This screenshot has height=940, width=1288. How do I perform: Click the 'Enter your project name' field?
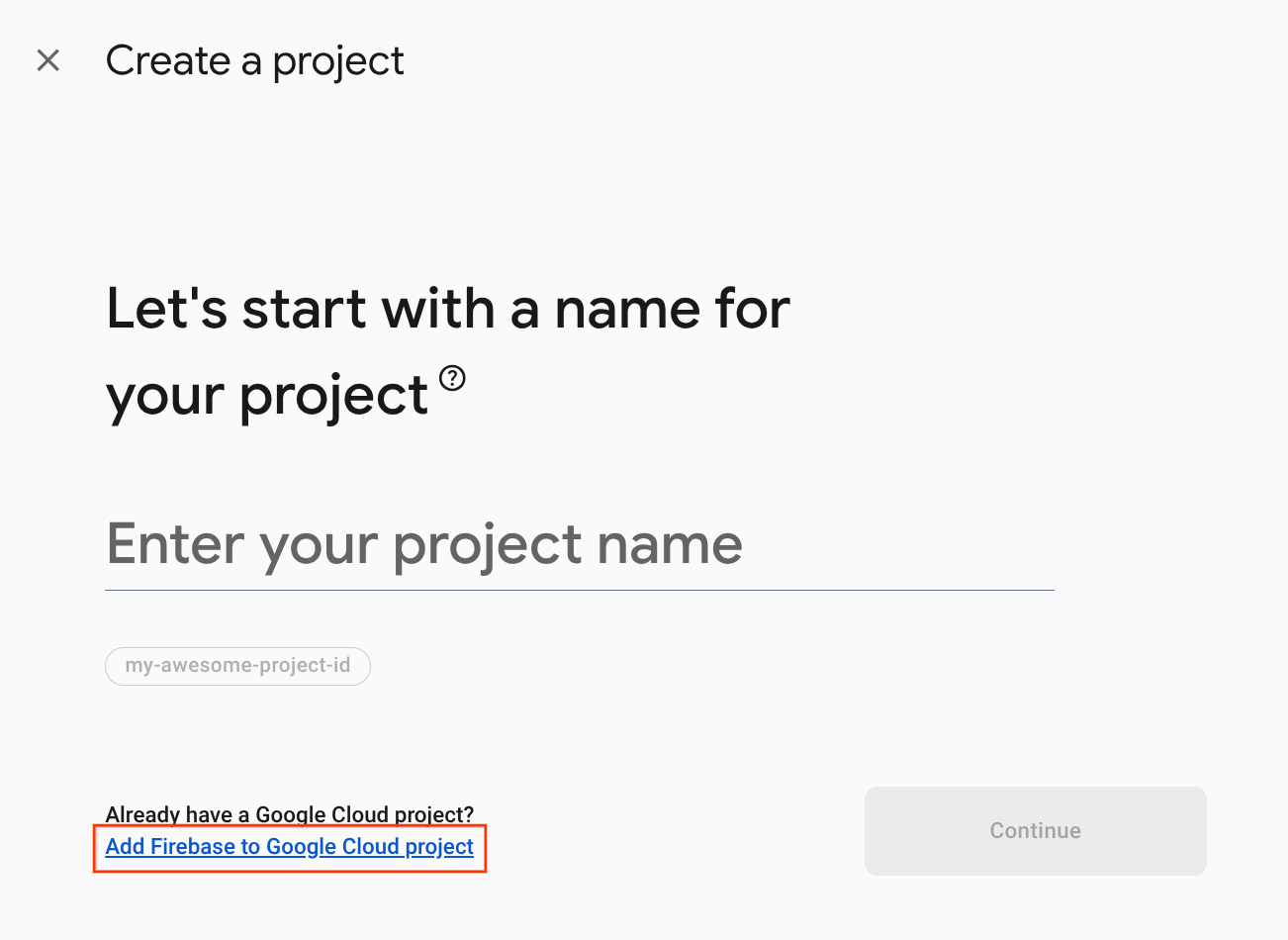423,544
